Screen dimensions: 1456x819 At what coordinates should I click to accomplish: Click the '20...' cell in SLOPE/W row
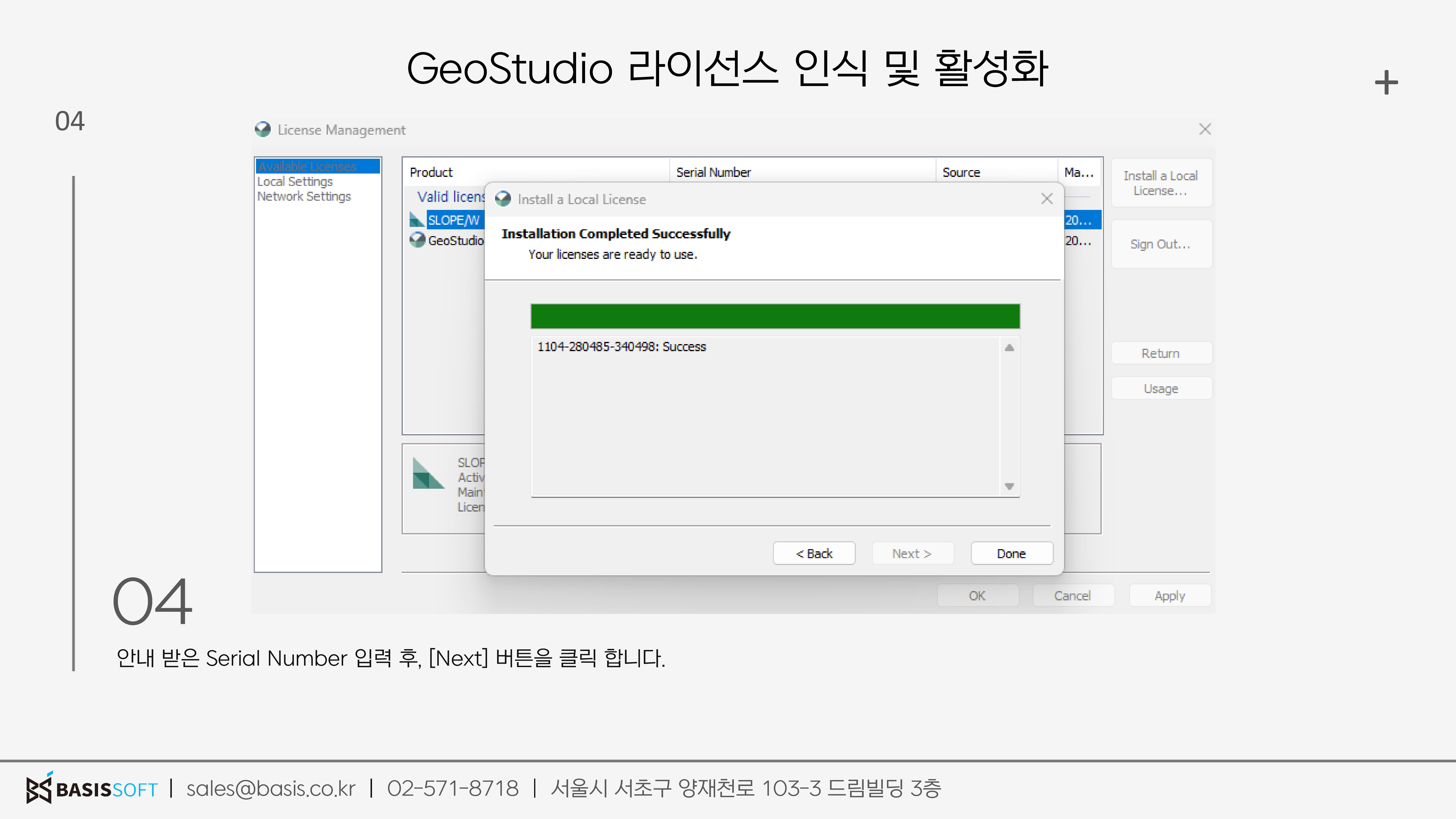tap(1078, 220)
